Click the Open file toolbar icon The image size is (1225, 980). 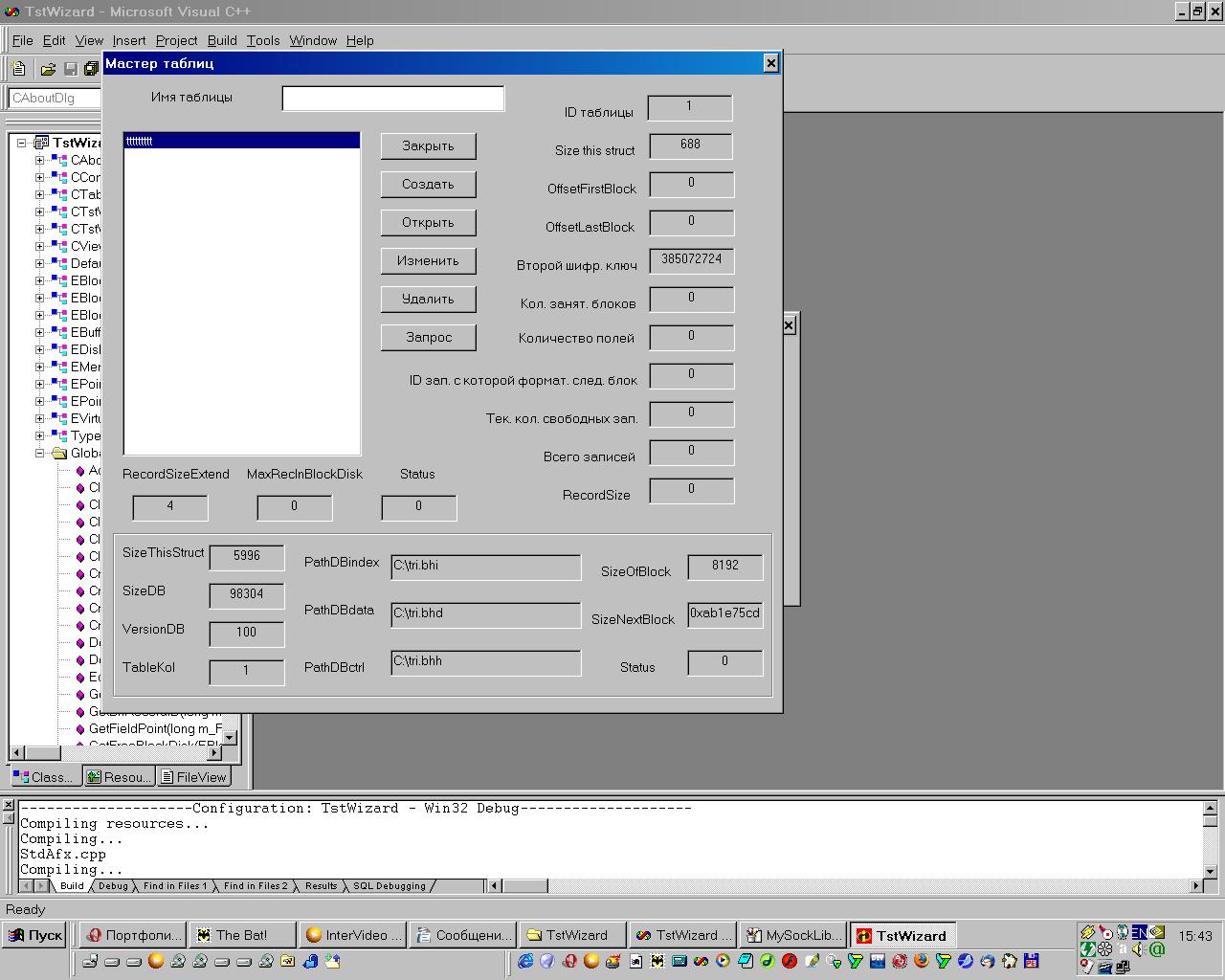click(x=47, y=69)
